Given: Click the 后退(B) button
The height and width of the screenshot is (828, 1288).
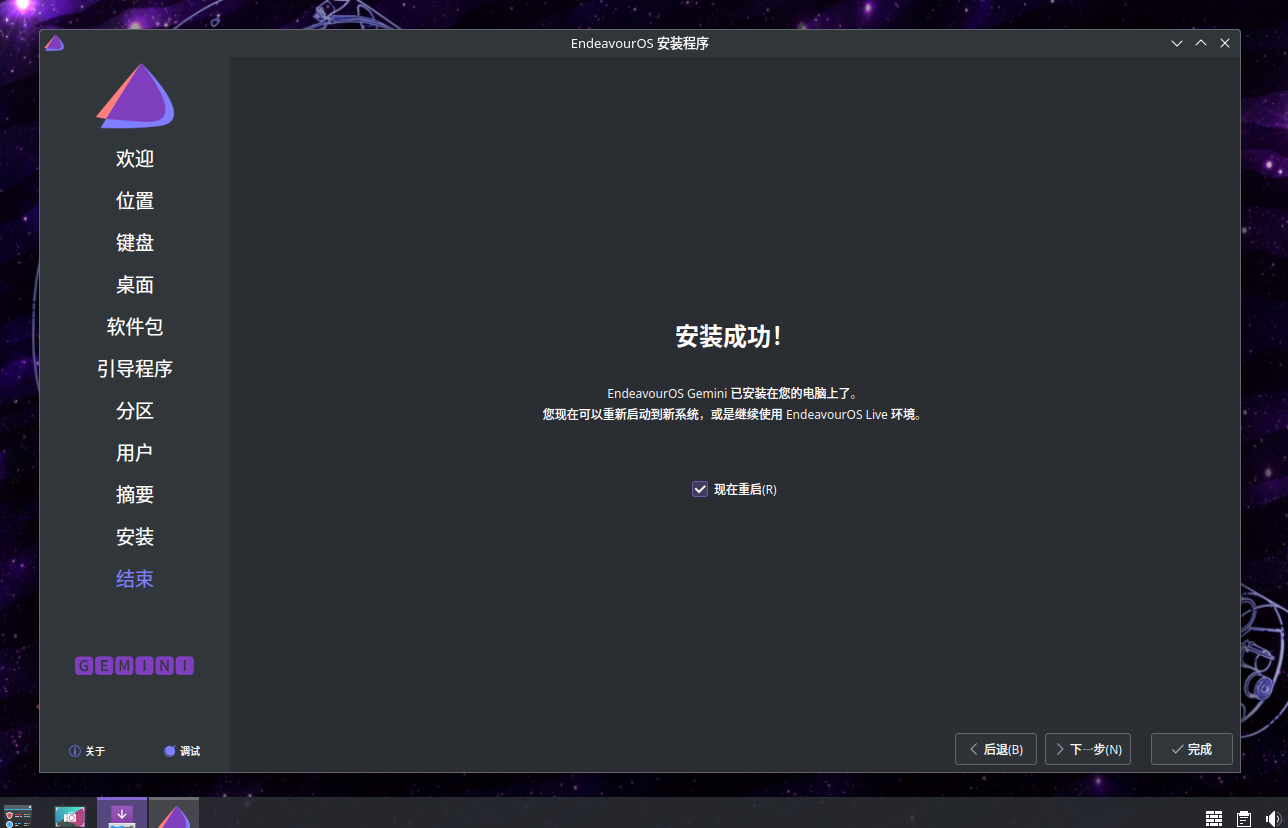Looking at the screenshot, I should (995, 749).
